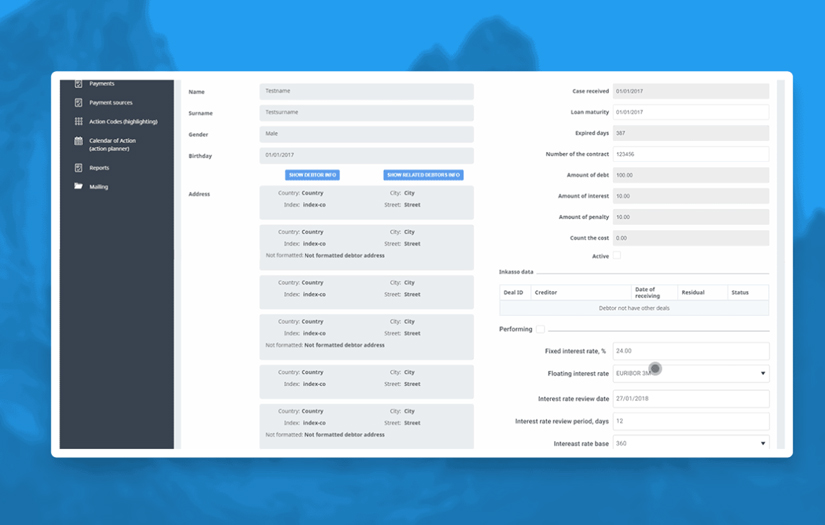Viewport: 825px width, 525px height.
Task: Open the Interest rate base dropdown
Action: point(691,442)
